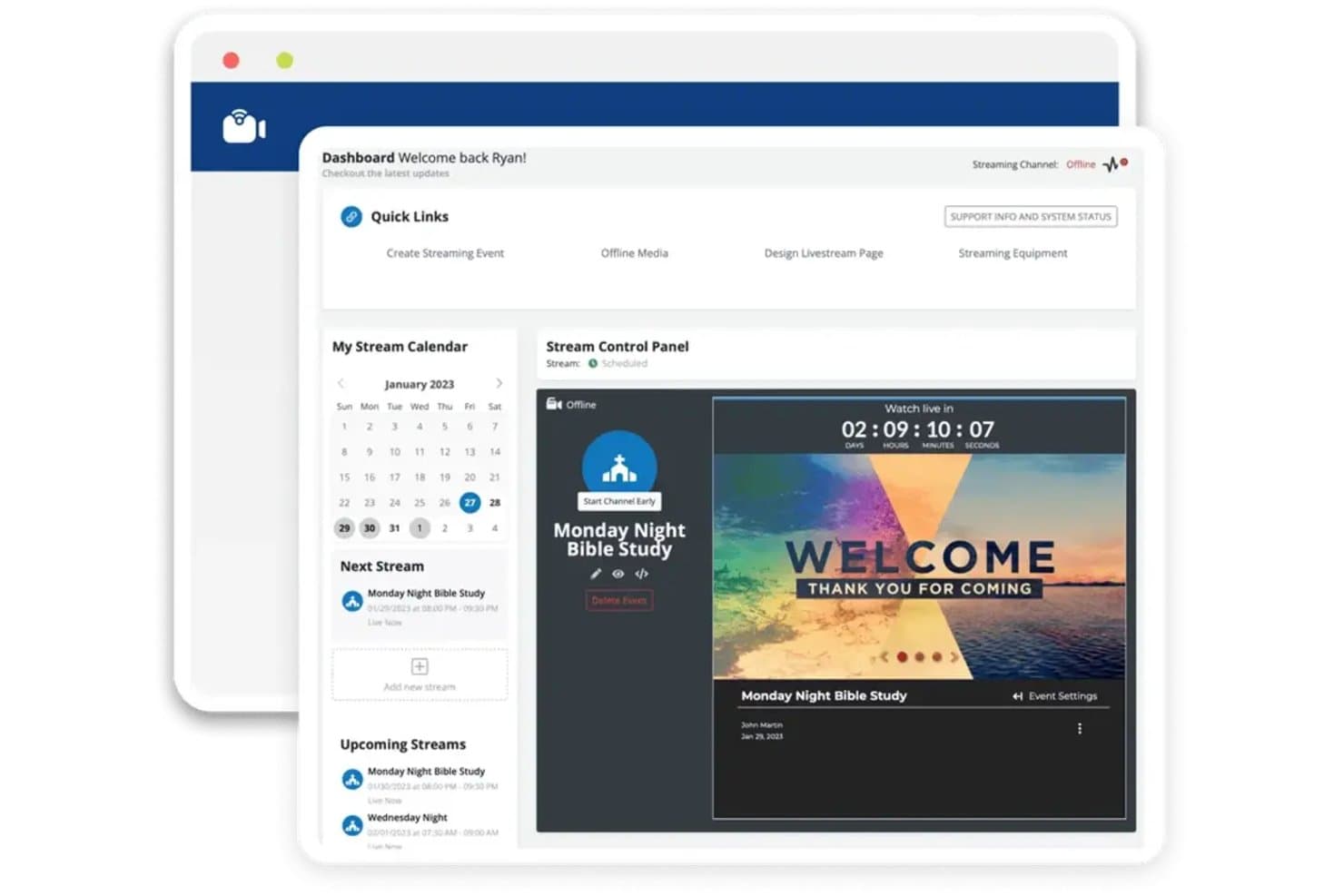The width and height of the screenshot is (1344, 896).
Task: Click the red dot in back window
Action: [231, 60]
